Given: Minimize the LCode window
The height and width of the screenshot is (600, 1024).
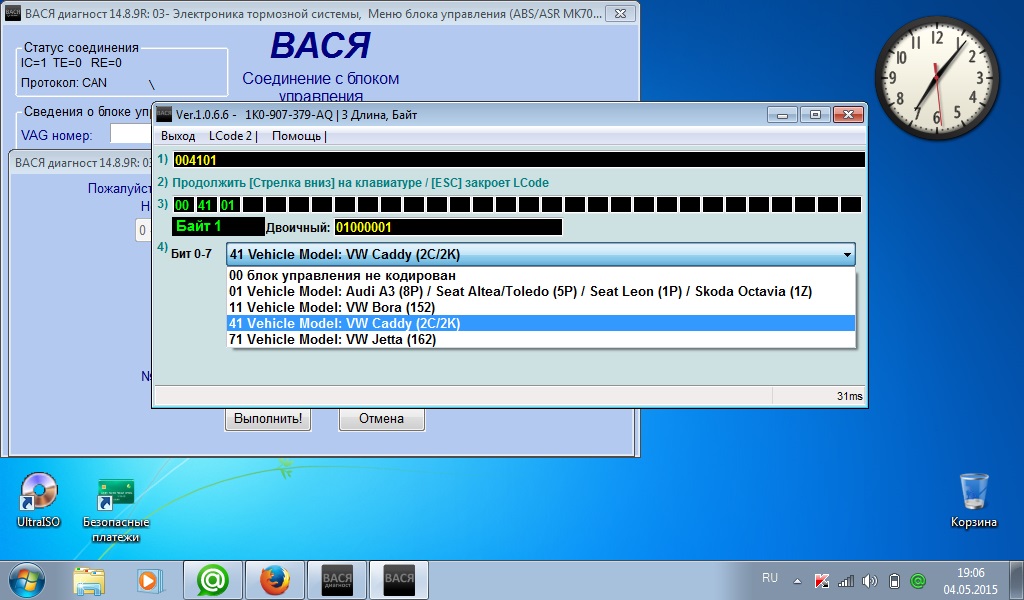Looking at the screenshot, I should tap(782, 115).
